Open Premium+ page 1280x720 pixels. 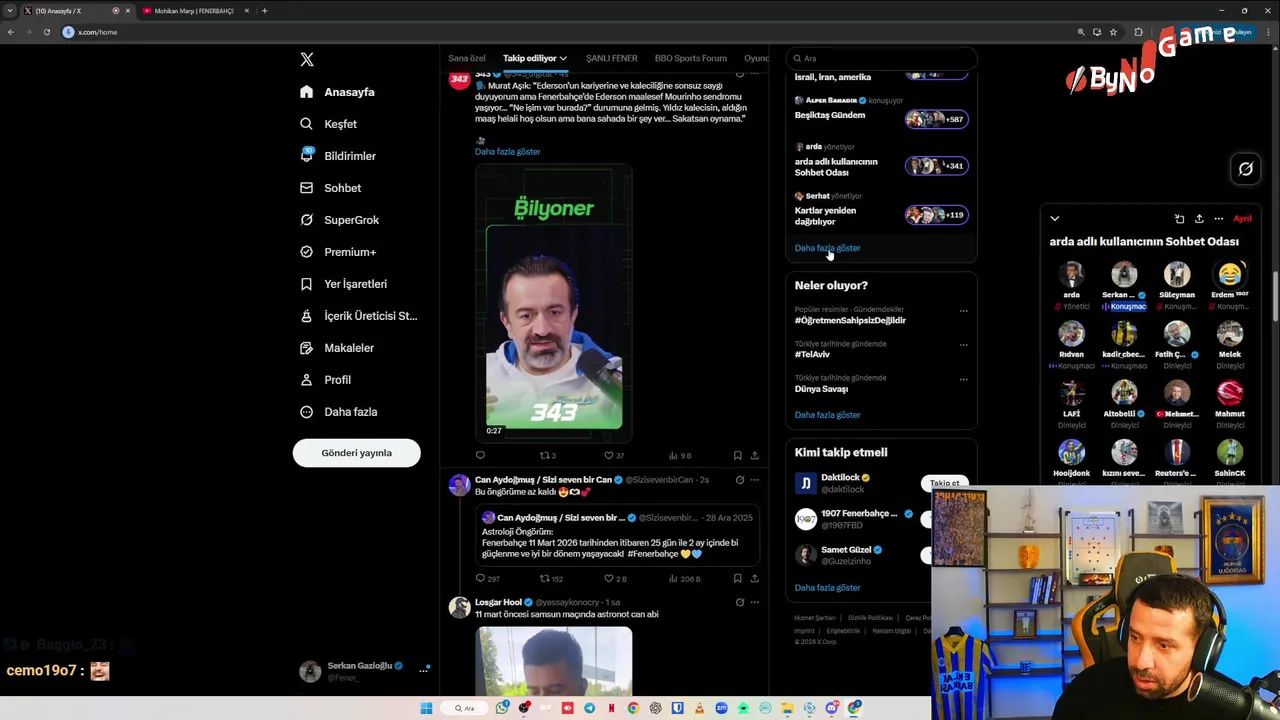point(337,252)
